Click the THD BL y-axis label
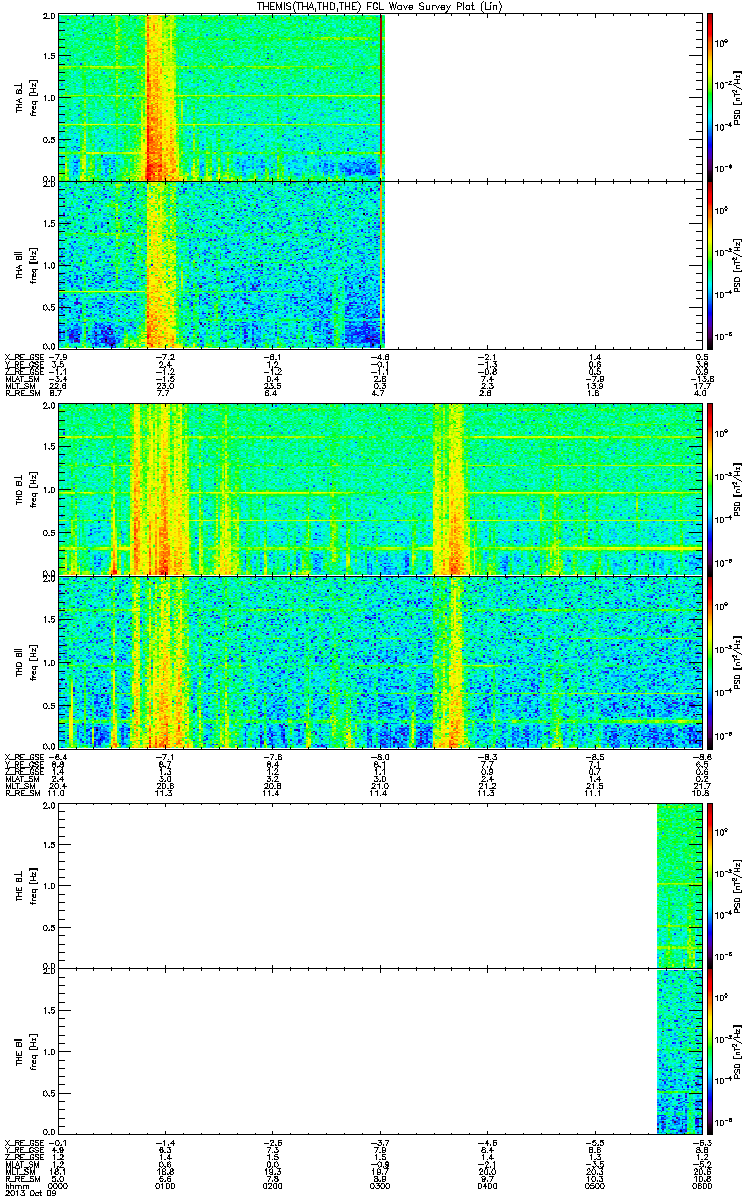Screen dimensions: 750x1200 (25, 489)
